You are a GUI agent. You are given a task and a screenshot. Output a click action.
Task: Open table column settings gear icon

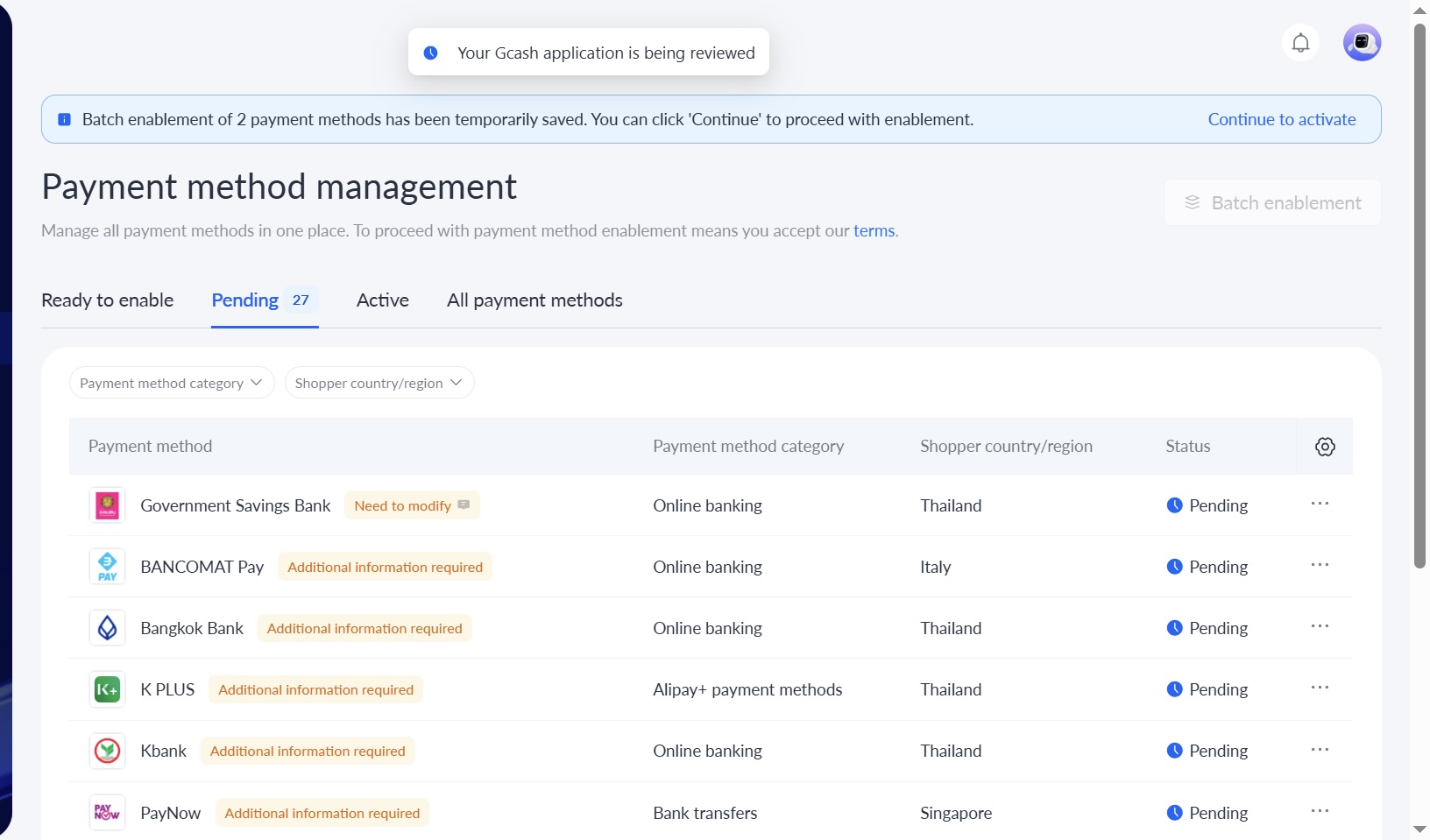tap(1325, 447)
